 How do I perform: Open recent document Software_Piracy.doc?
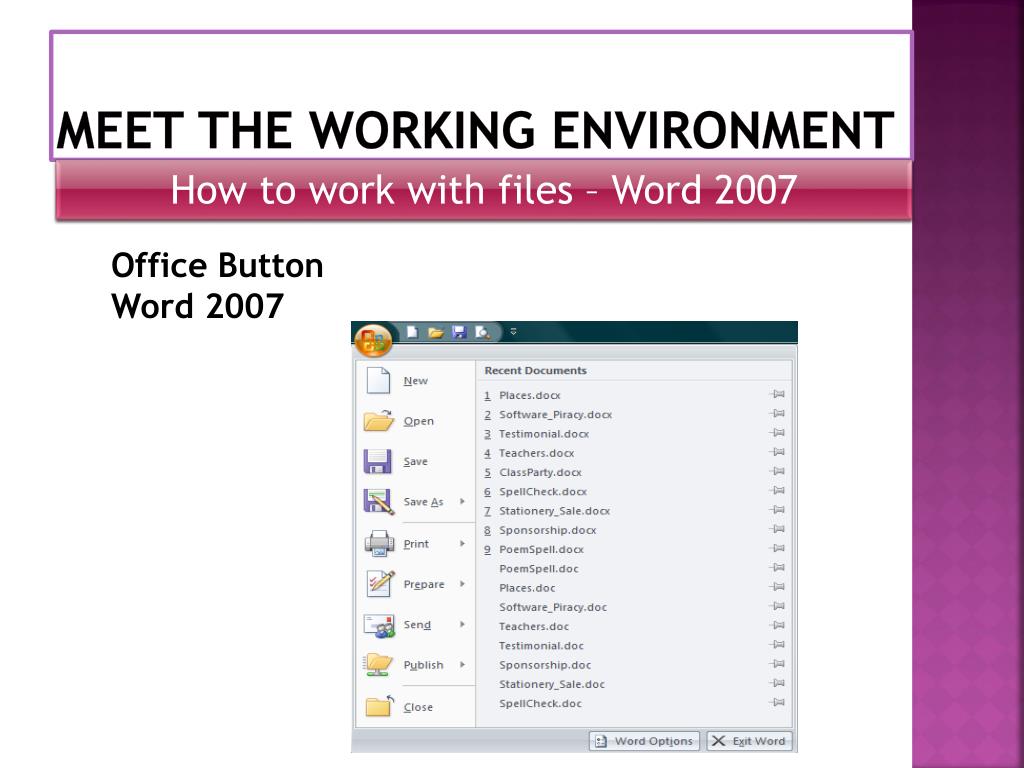(552, 607)
